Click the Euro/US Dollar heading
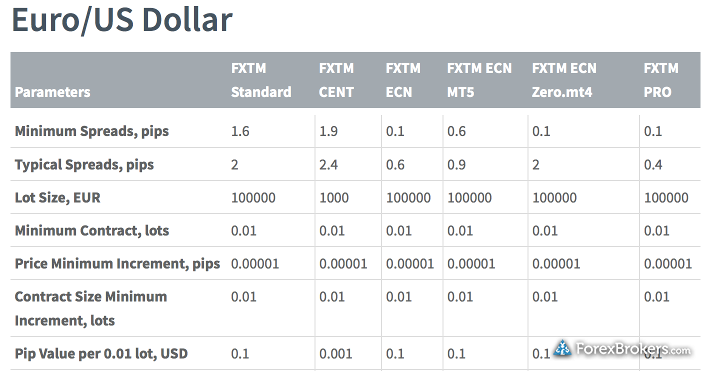The image size is (716, 371). click(x=122, y=20)
